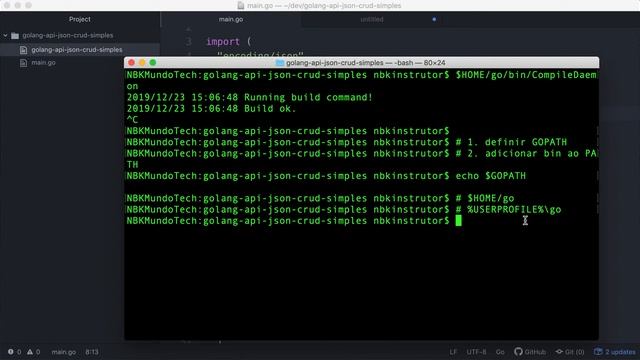The image size is (640, 360).
Task: Click the modified dot on untitled tab
Action: (434, 19)
